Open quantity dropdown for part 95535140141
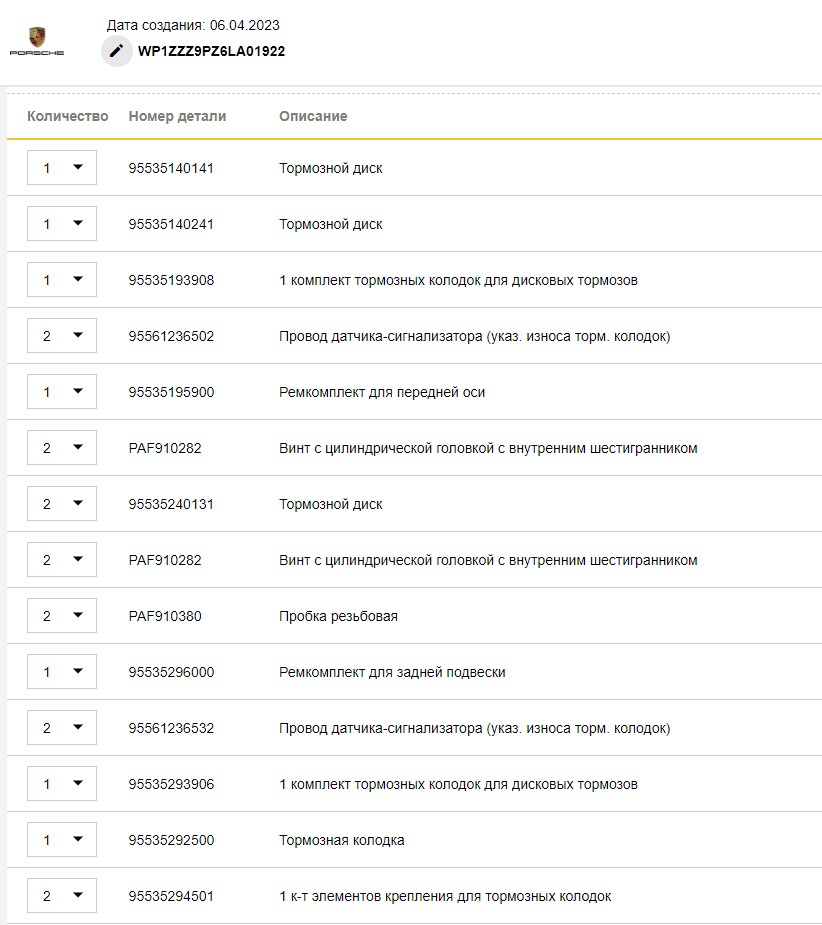 click(62, 168)
